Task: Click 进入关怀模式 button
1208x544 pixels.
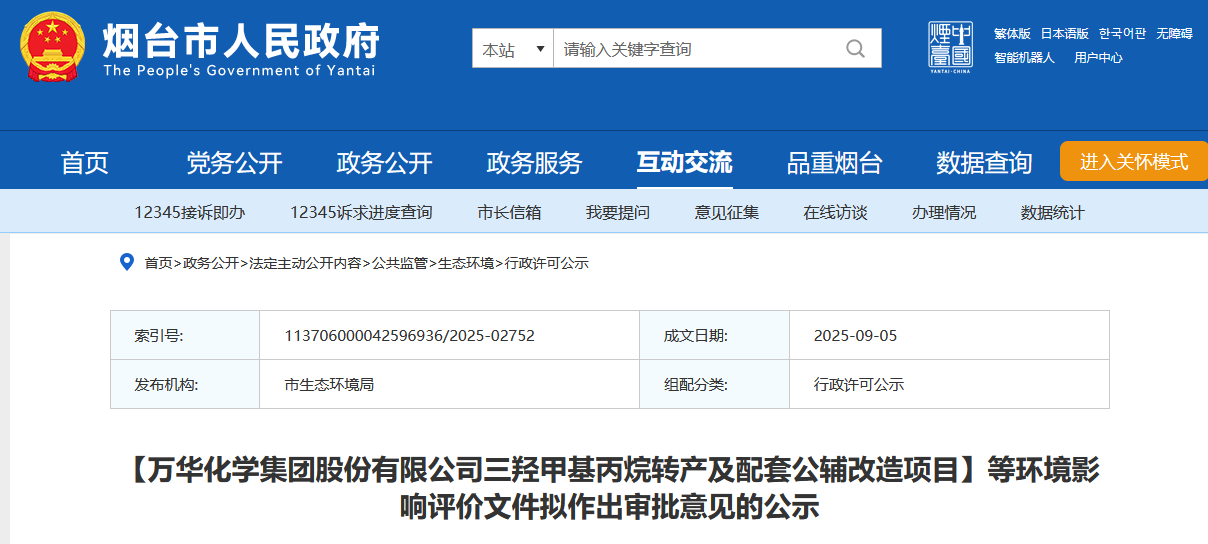Action: [1134, 161]
